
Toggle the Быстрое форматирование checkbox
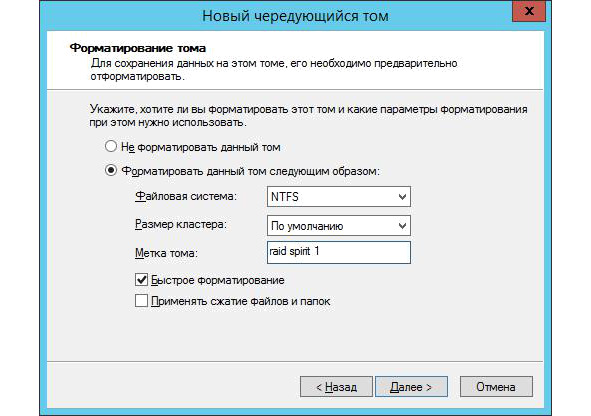[x=141, y=280]
